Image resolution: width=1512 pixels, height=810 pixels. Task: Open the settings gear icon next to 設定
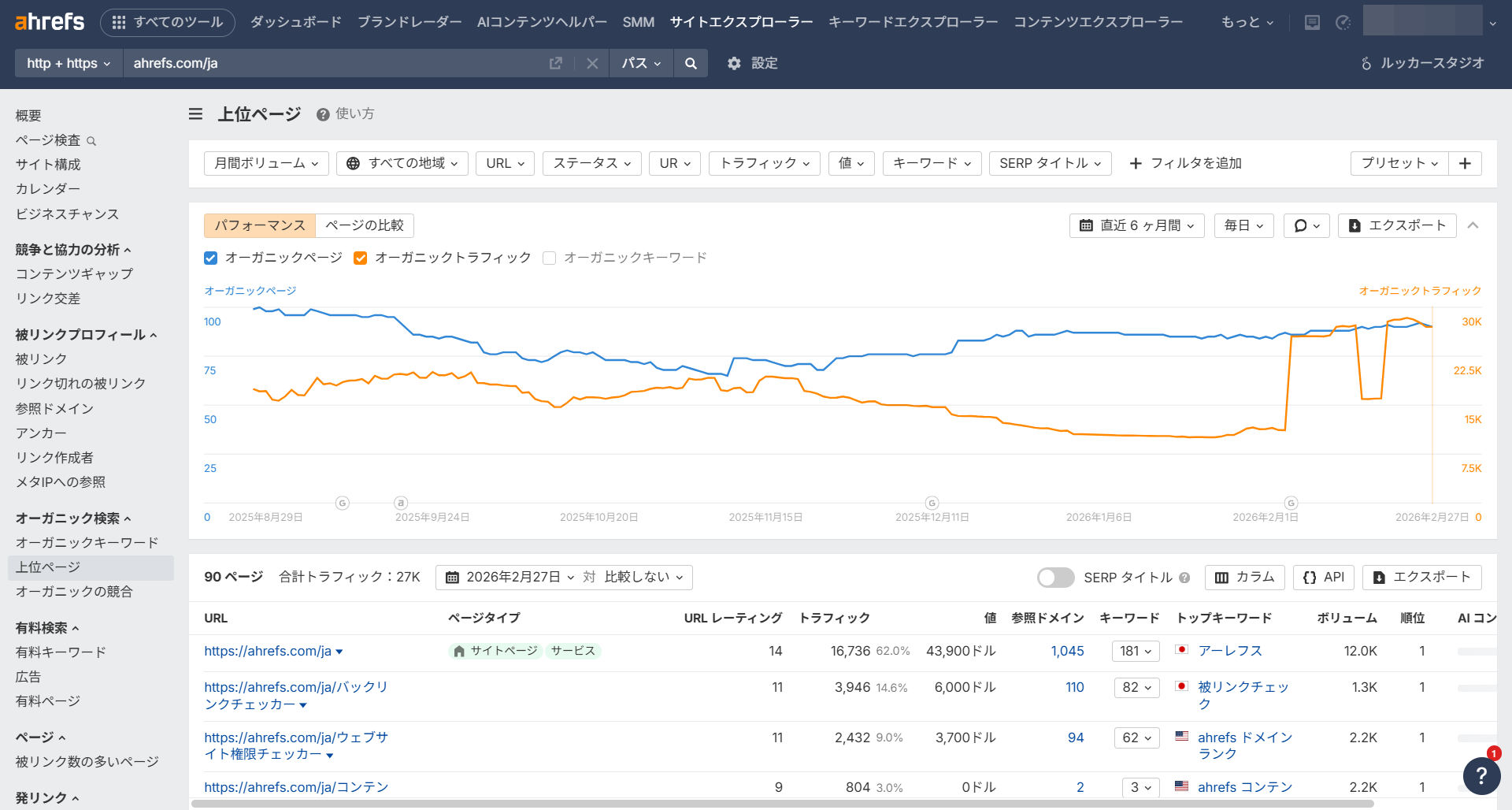tap(734, 63)
